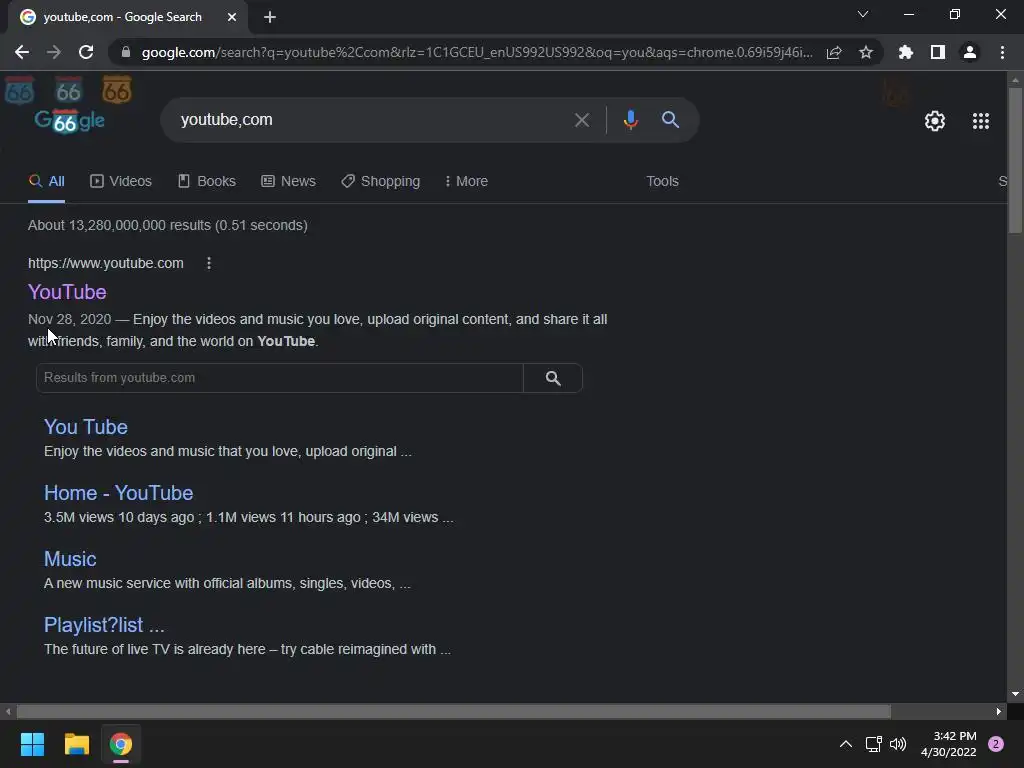Open File Explorer from taskbar
The height and width of the screenshot is (768, 1024).
[x=76, y=744]
